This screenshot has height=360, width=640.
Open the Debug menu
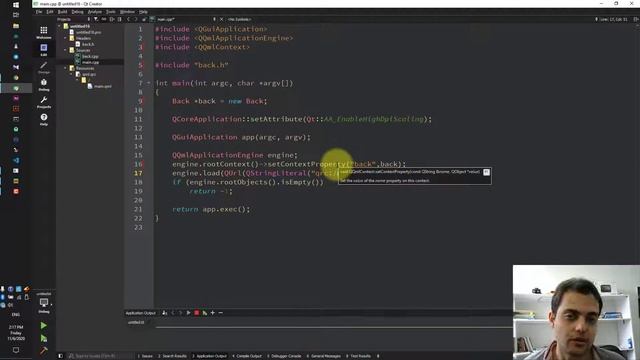pyautogui.click(x=77, y=12)
